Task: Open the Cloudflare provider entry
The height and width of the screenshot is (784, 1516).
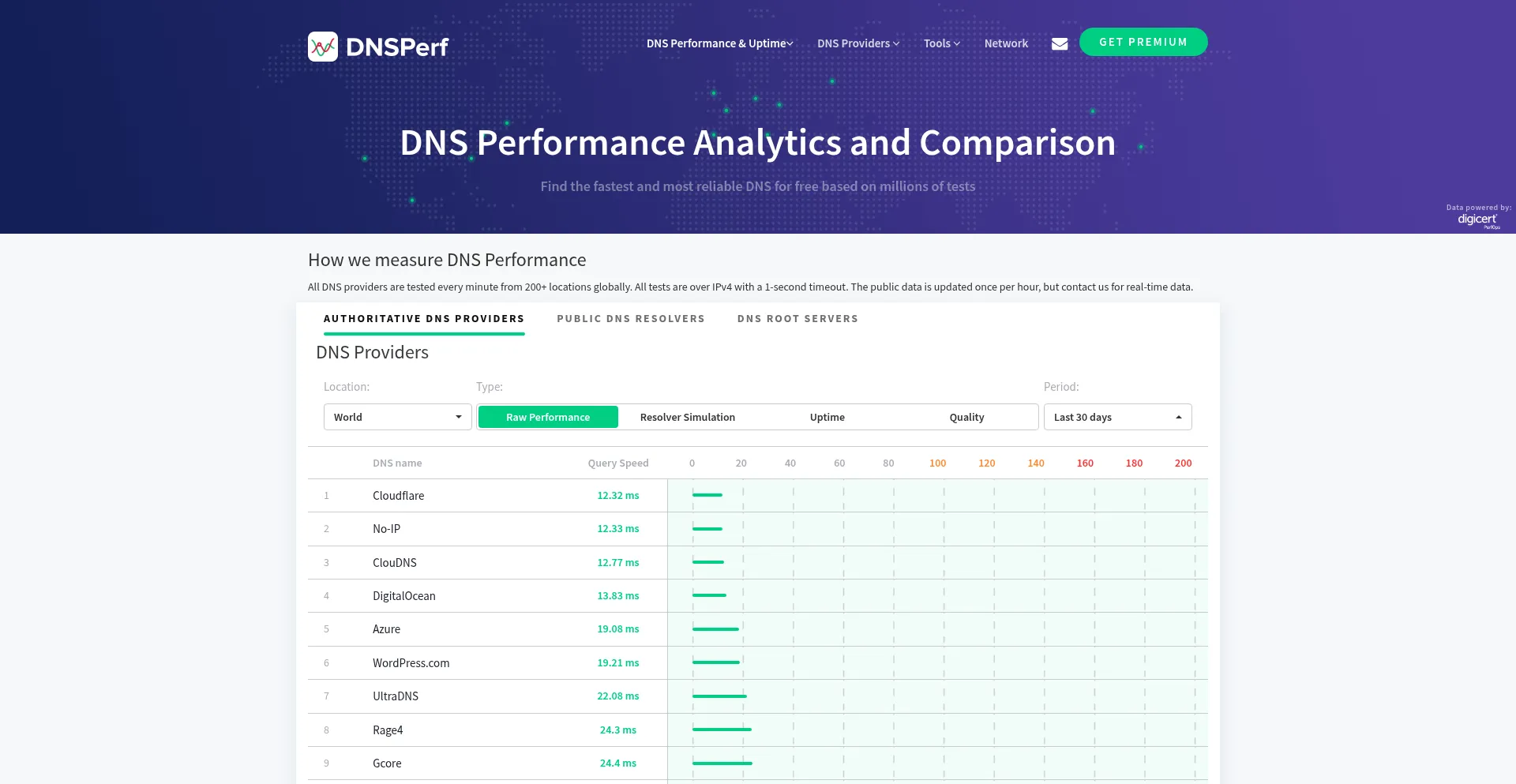Action: click(398, 496)
